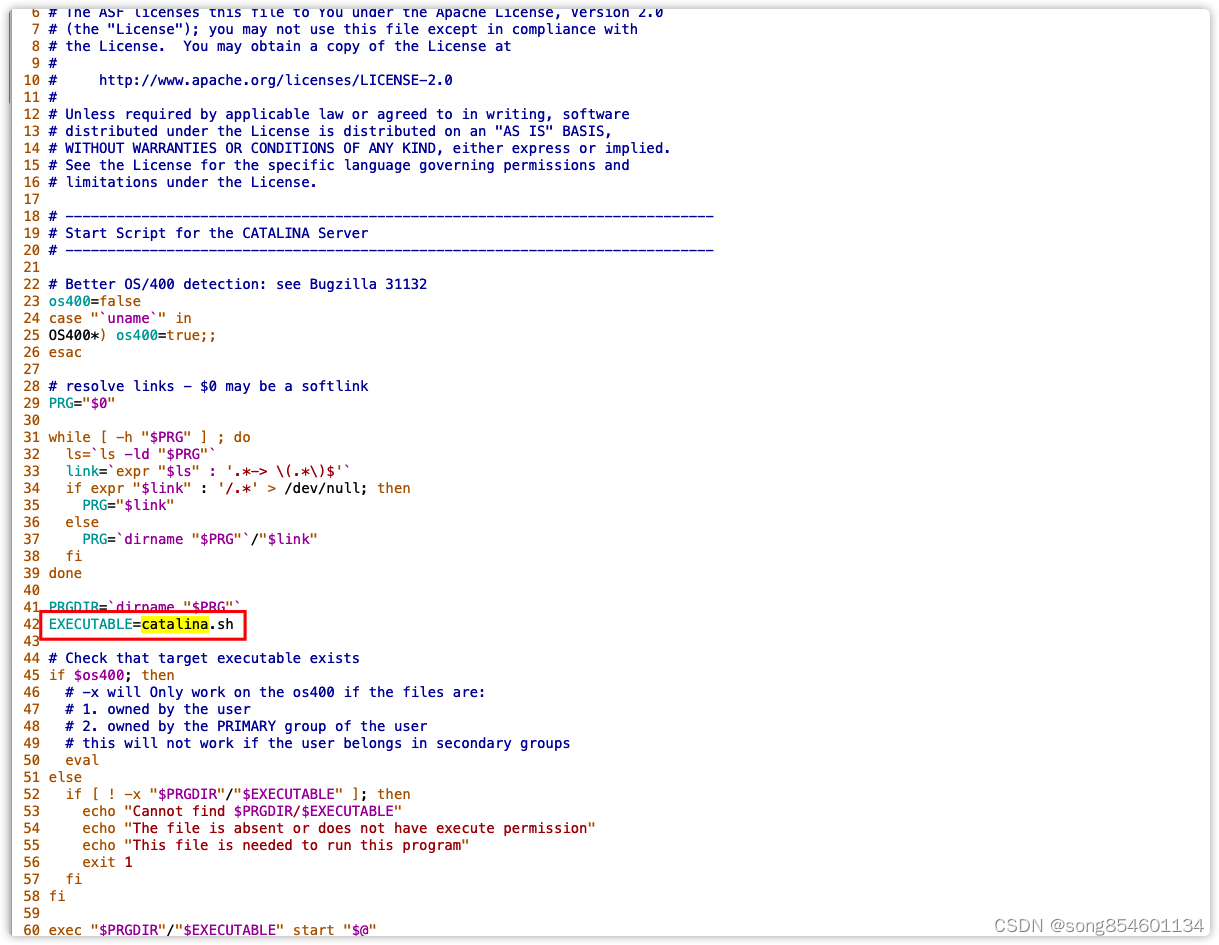The width and height of the screenshot is (1219, 945).
Task: Select the os400=false assignment on line 23
Action: point(85,301)
